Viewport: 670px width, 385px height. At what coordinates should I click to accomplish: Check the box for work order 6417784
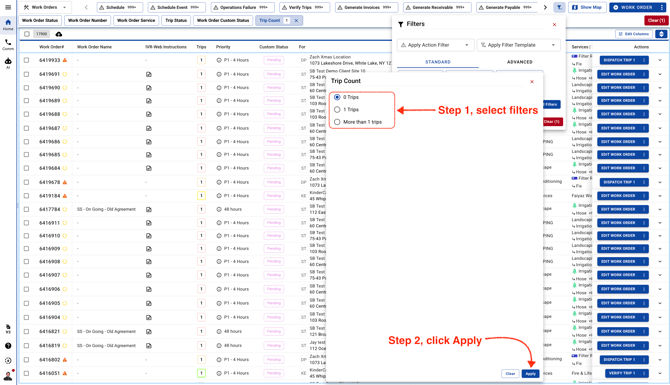pos(26,209)
